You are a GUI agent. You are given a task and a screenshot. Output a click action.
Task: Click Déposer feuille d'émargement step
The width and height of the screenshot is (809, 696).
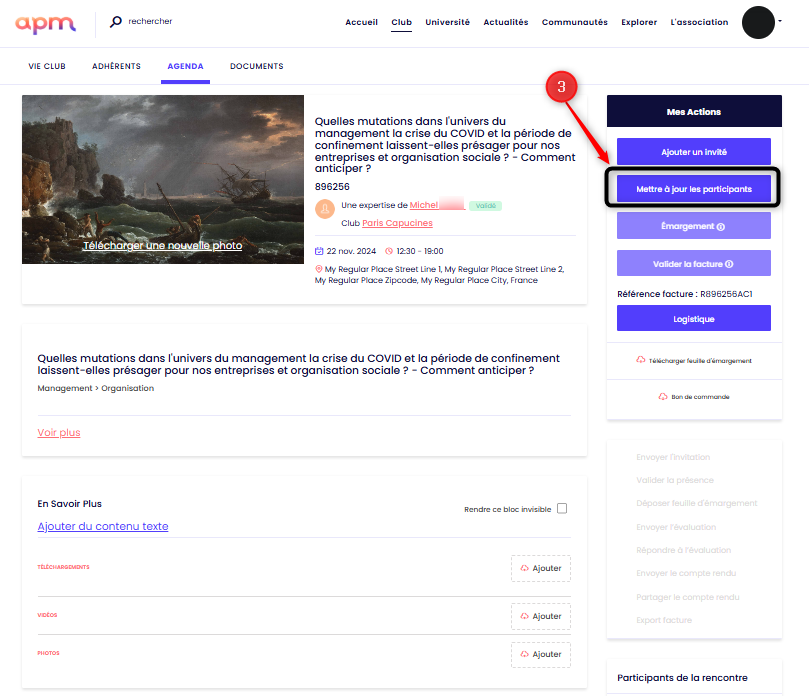[x=697, y=503]
